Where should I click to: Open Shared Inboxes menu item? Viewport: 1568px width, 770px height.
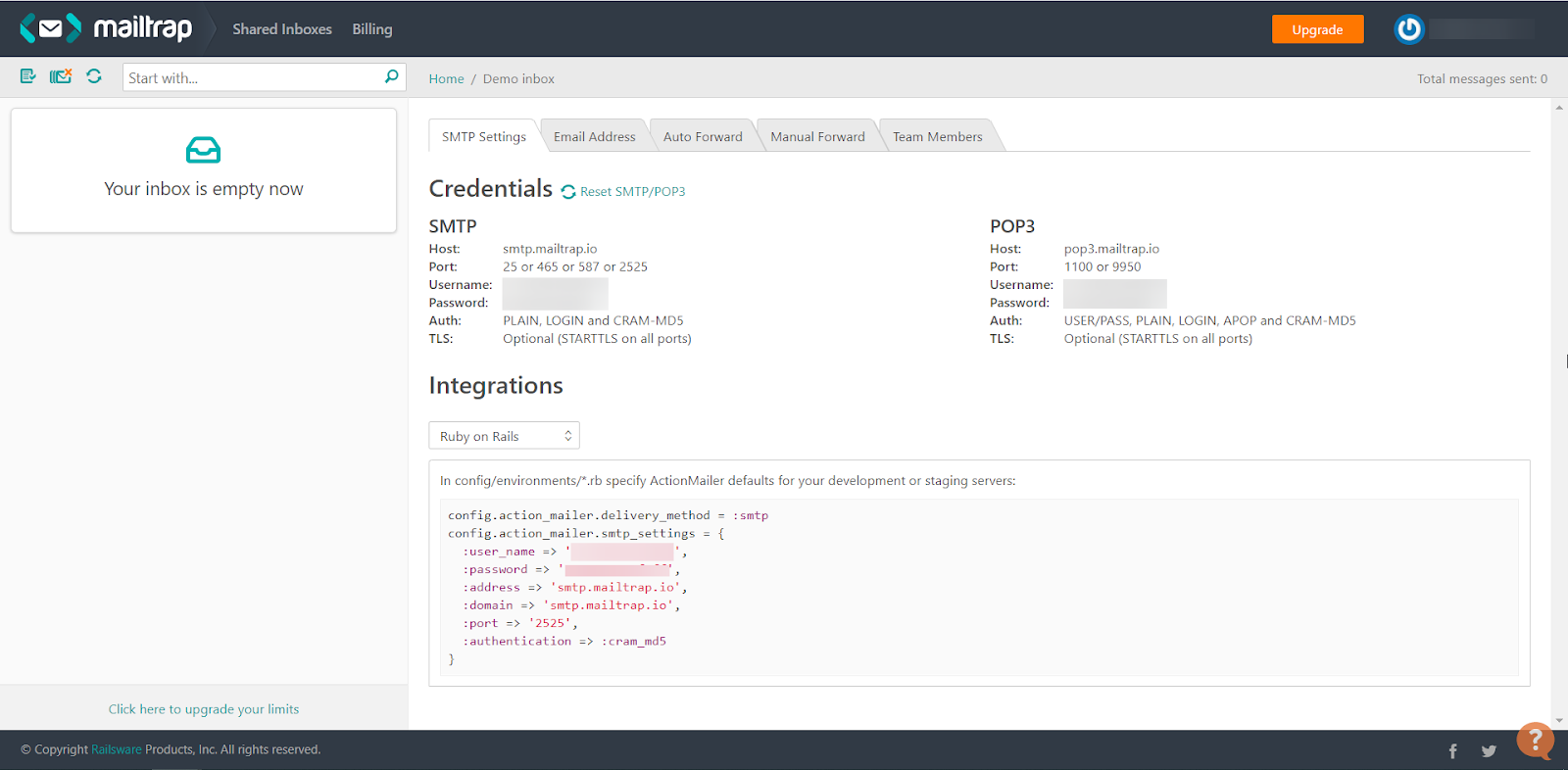(282, 29)
